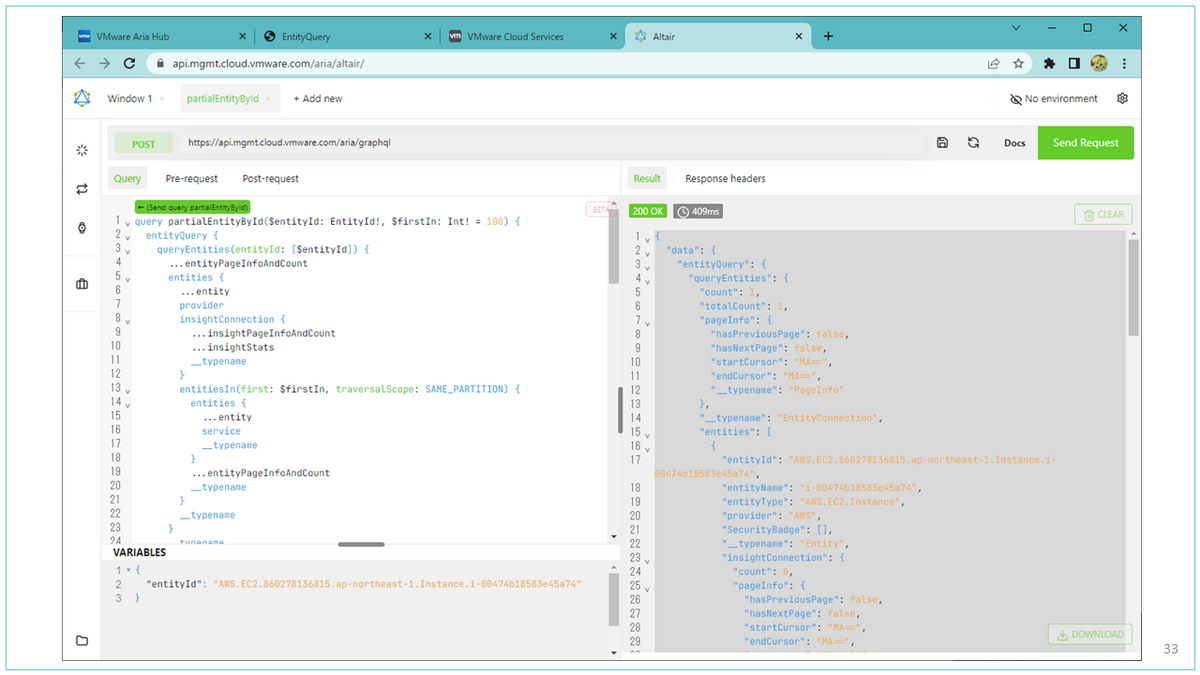The width and height of the screenshot is (1200, 675).
Task: Bookmark this page with the star icon
Action: click(1018, 63)
